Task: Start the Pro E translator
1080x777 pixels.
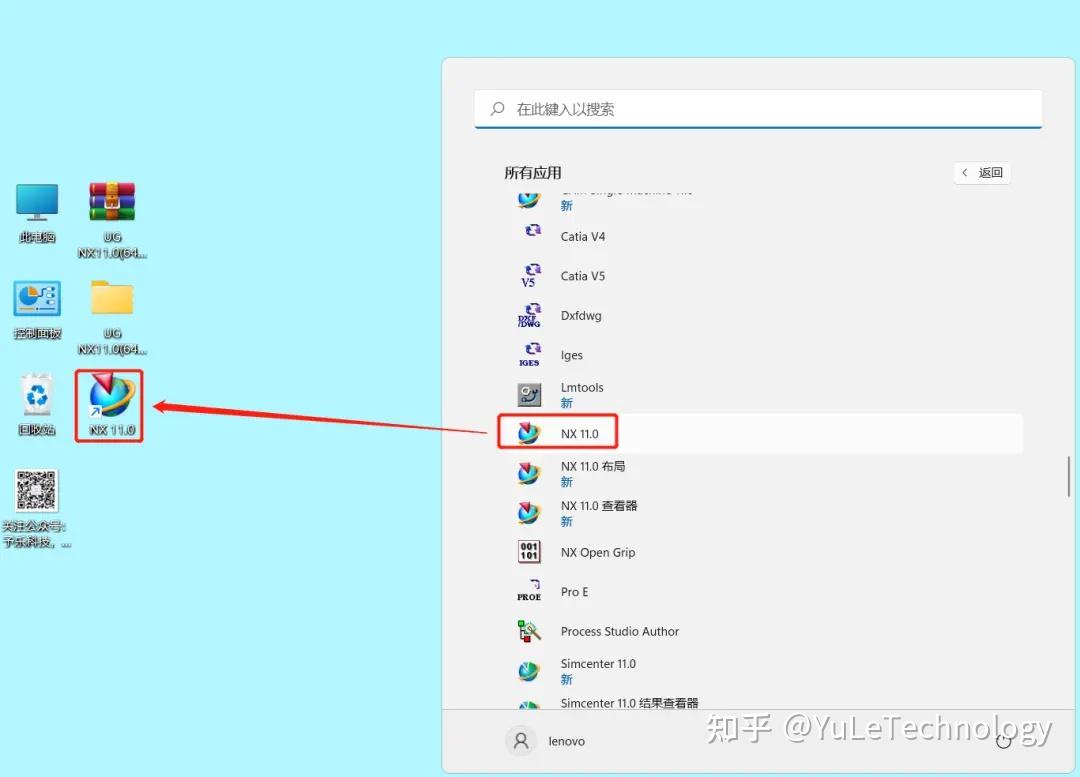Action: pyautogui.click(x=574, y=591)
